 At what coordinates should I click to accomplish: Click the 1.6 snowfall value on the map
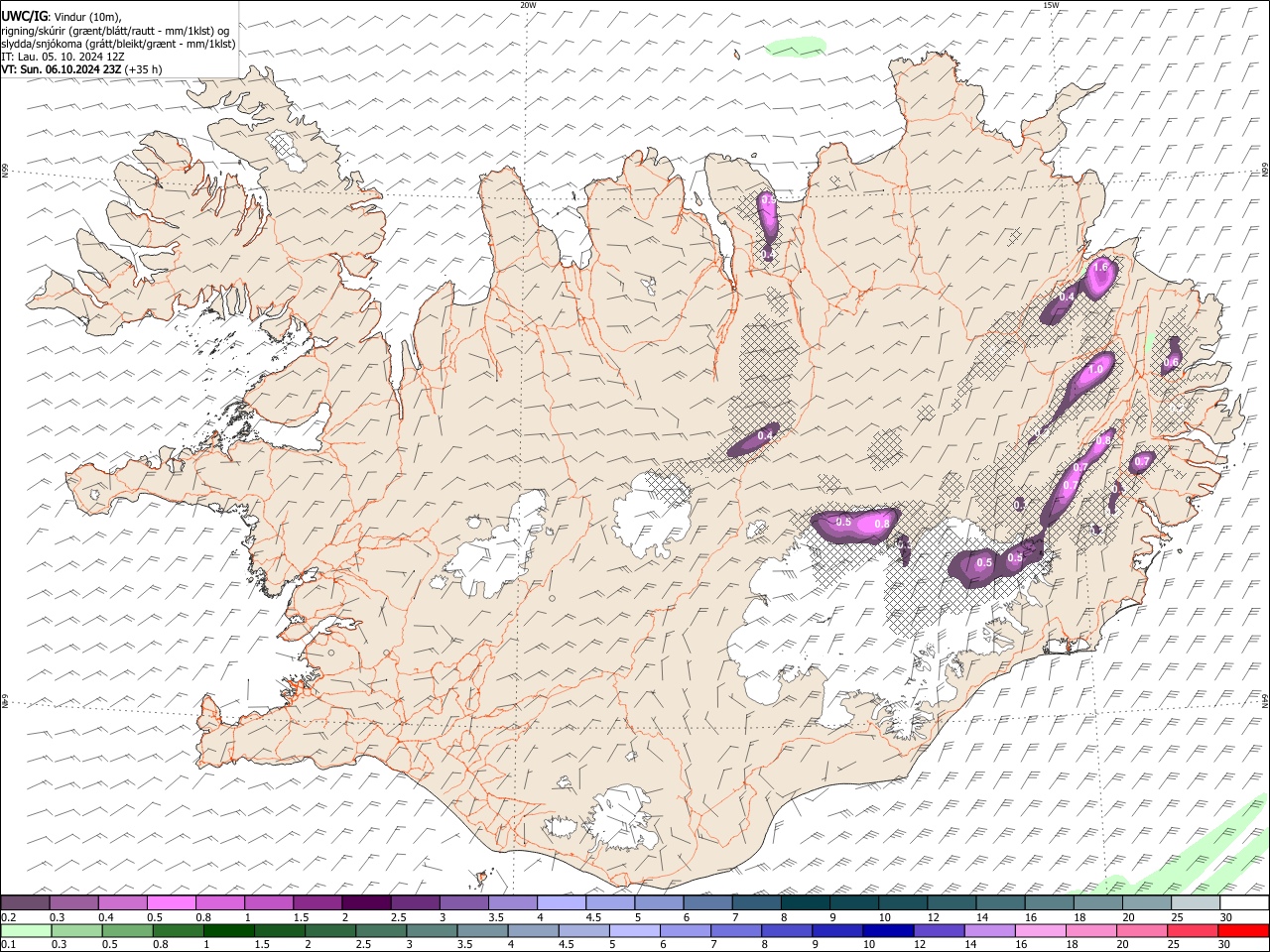pyautogui.click(x=1099, y=268)
